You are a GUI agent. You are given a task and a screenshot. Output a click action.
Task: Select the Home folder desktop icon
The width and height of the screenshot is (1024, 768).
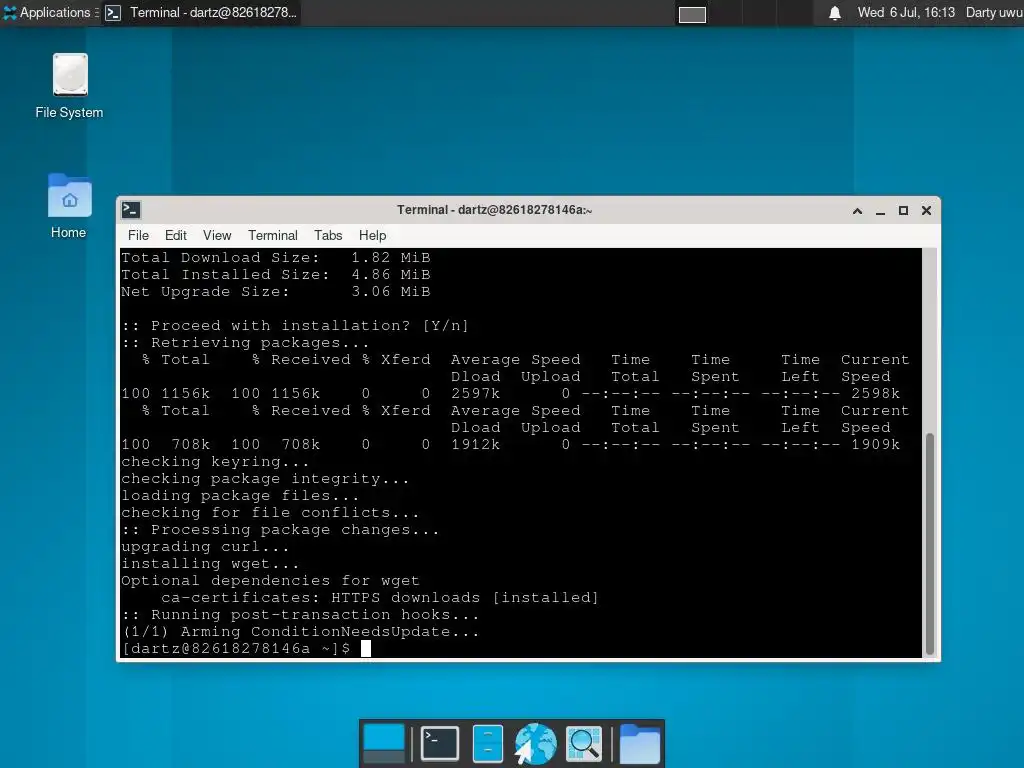click(69, 206)
